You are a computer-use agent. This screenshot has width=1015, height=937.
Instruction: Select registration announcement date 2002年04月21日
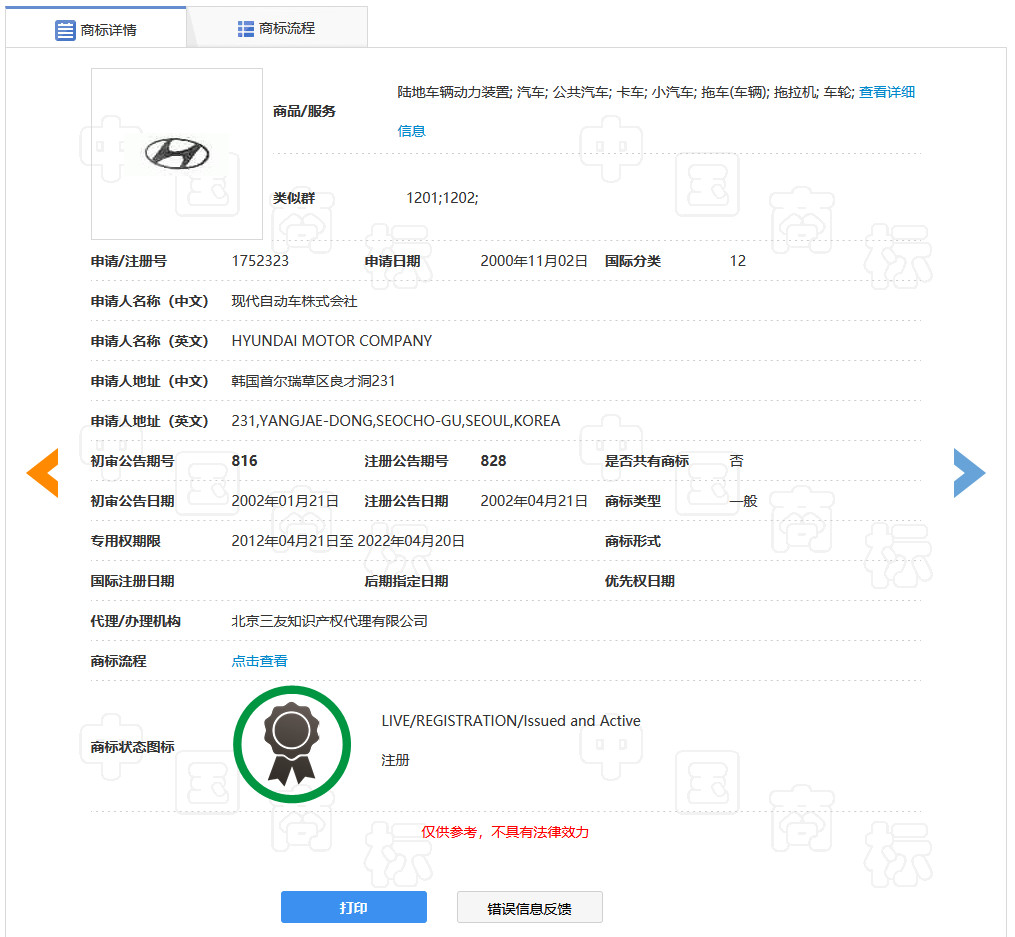pyautogui.click(x=534, y=501)
